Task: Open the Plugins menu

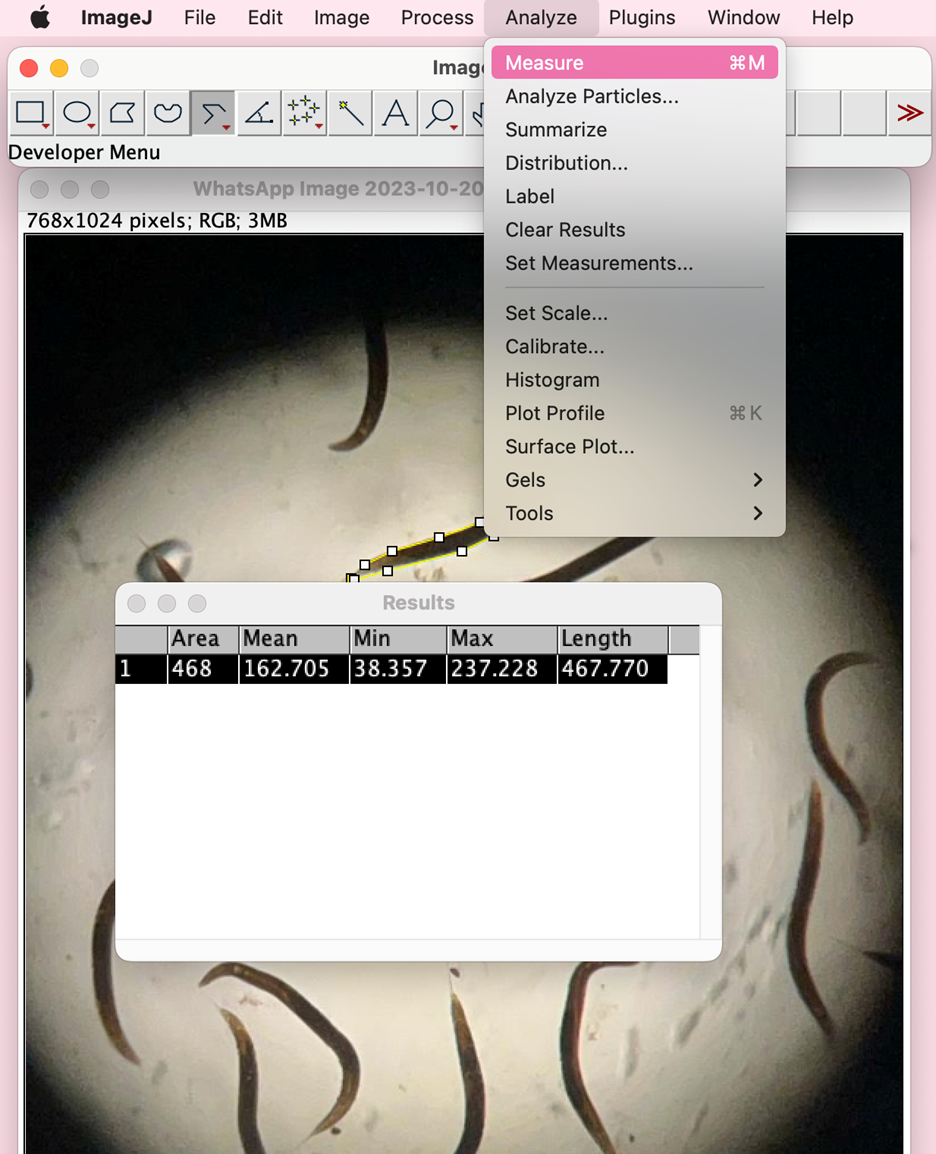Action: [642, 17]
